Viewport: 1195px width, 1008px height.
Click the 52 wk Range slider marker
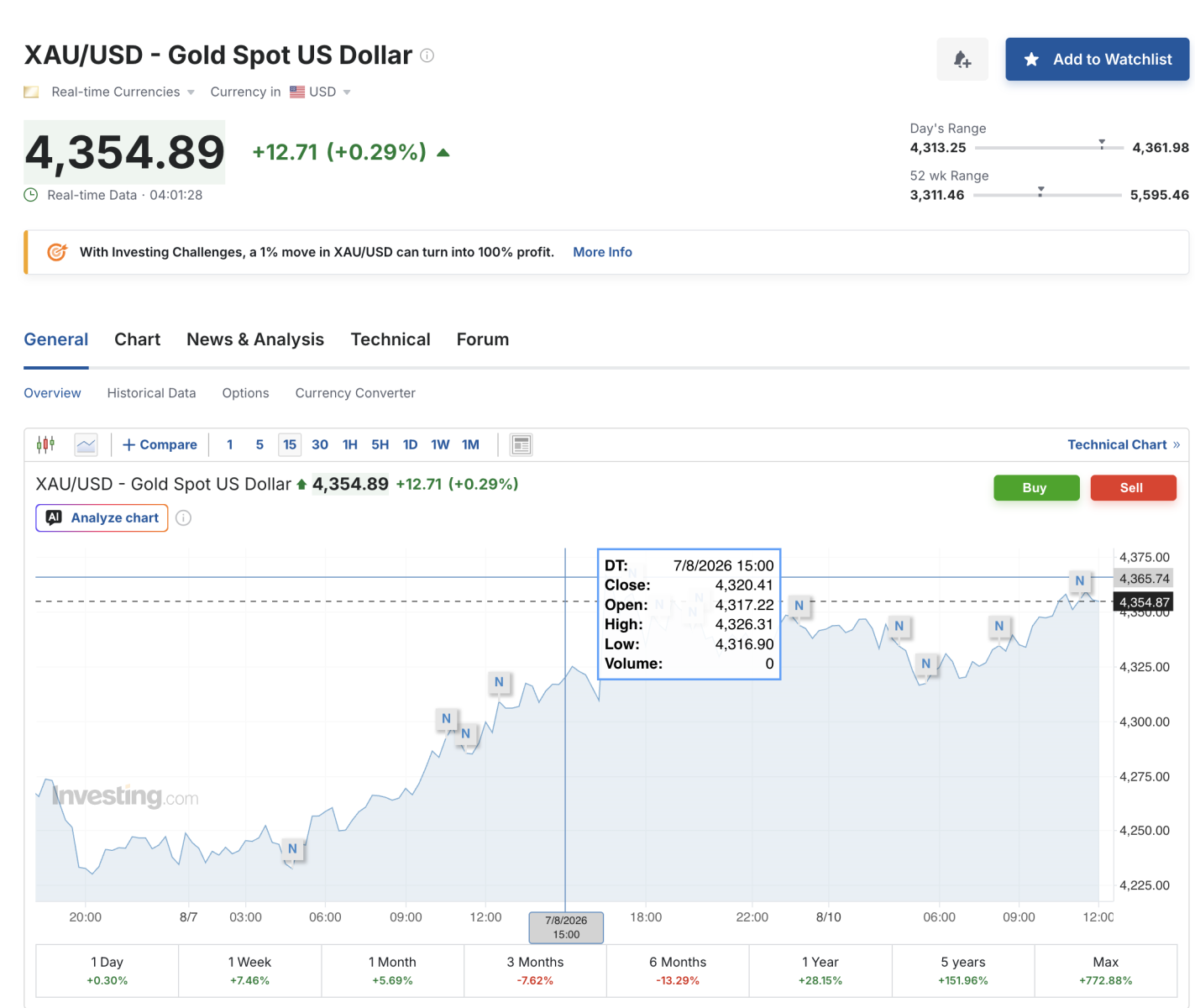point(1040,192)
